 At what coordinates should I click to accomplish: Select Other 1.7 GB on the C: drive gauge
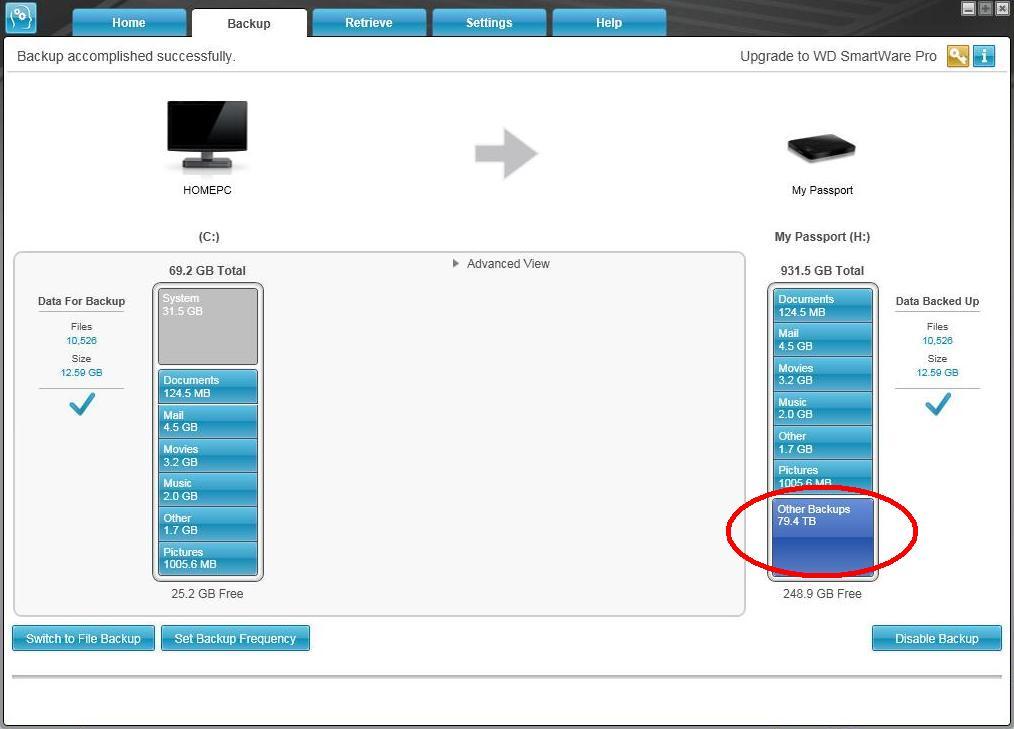tap(208, 524)
